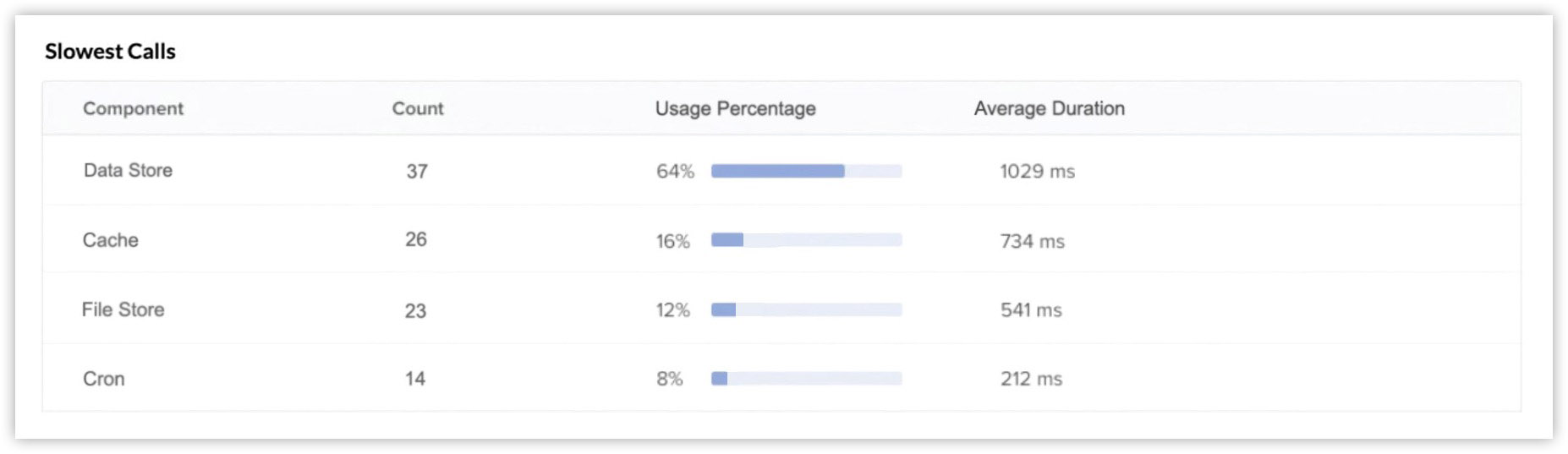The height and width of the screenshot is (454, 1568).
Task: Select the Data Store row label
Action: coord(128,170)
